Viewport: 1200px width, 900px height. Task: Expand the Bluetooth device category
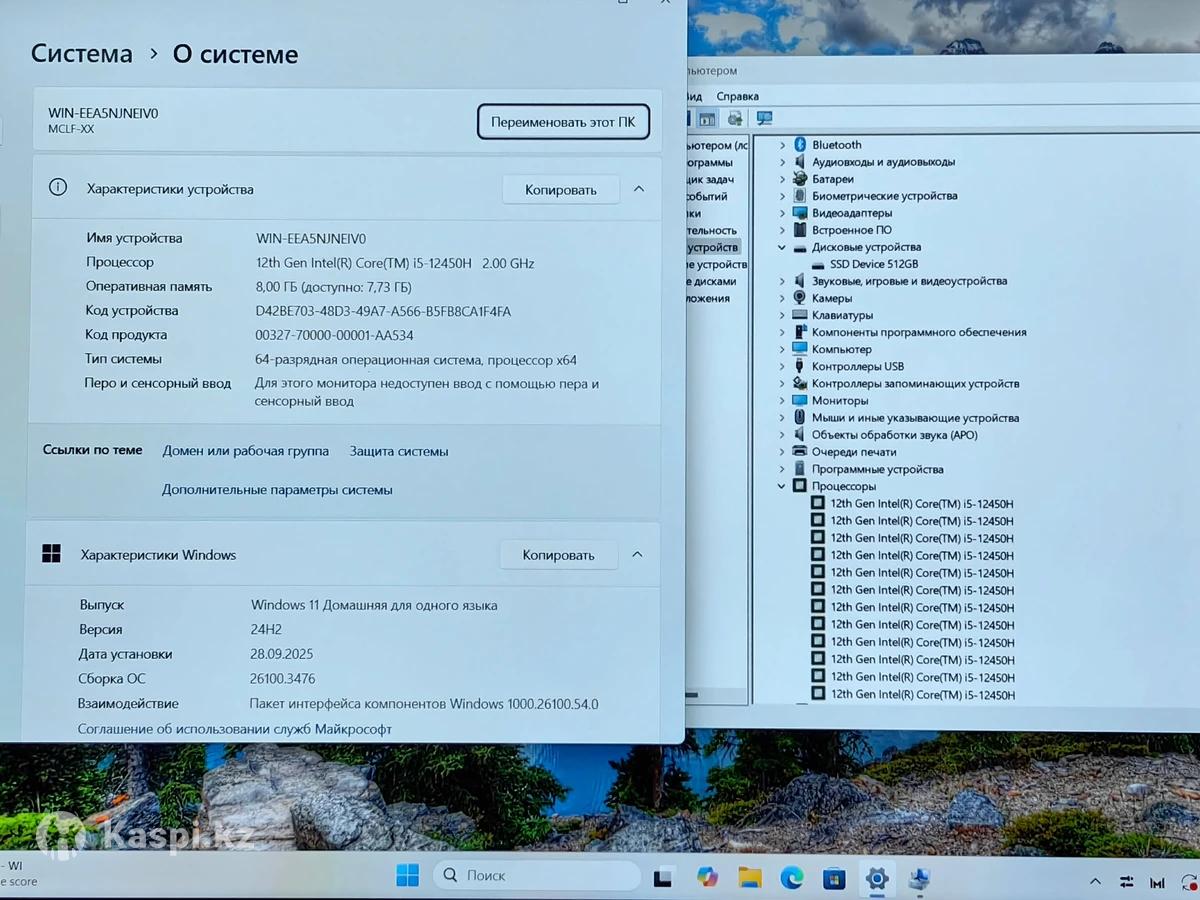coord(783,145)
